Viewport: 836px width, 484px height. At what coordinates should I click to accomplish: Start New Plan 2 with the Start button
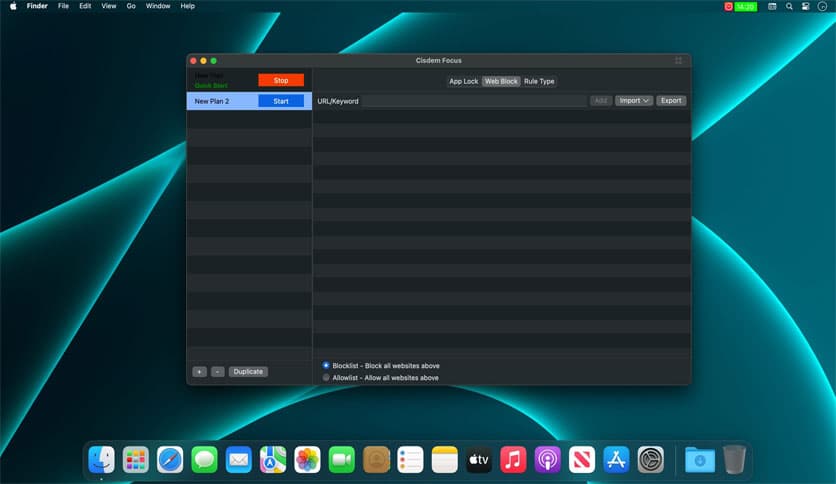(x=280, y=101)
